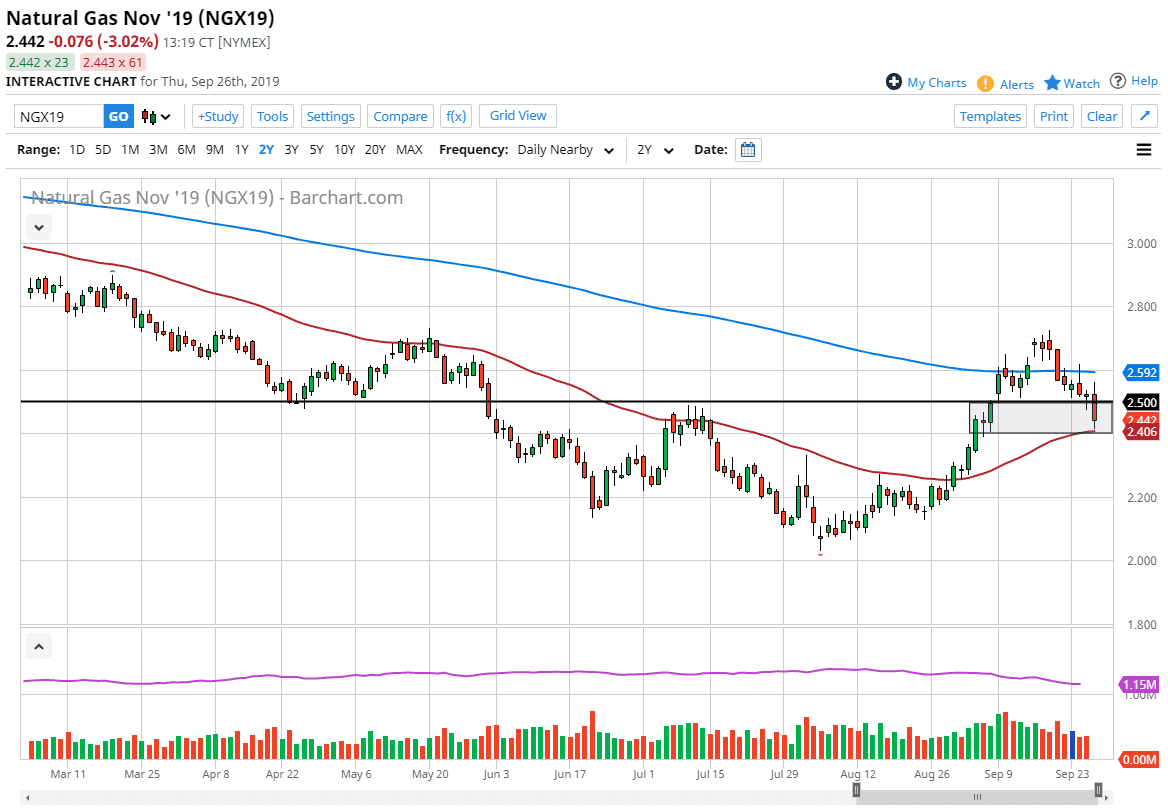Click the Alerts bell icon

pyautogui.click(x=985, y=83)
